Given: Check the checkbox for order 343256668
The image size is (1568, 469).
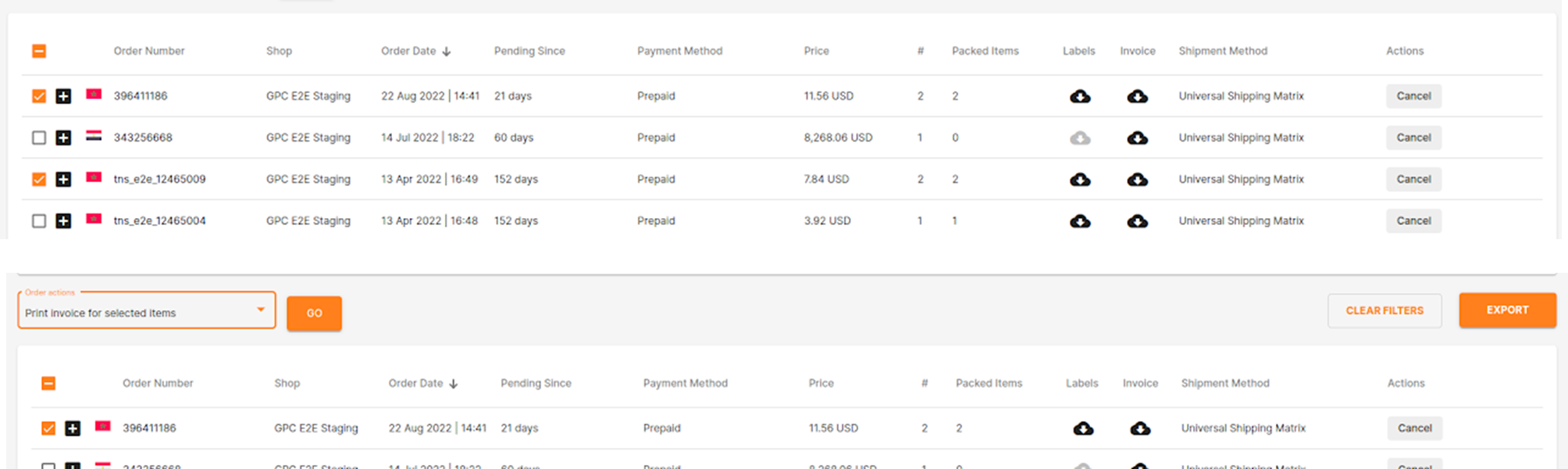Looking at the screenshot, I should tap(39, 138).
